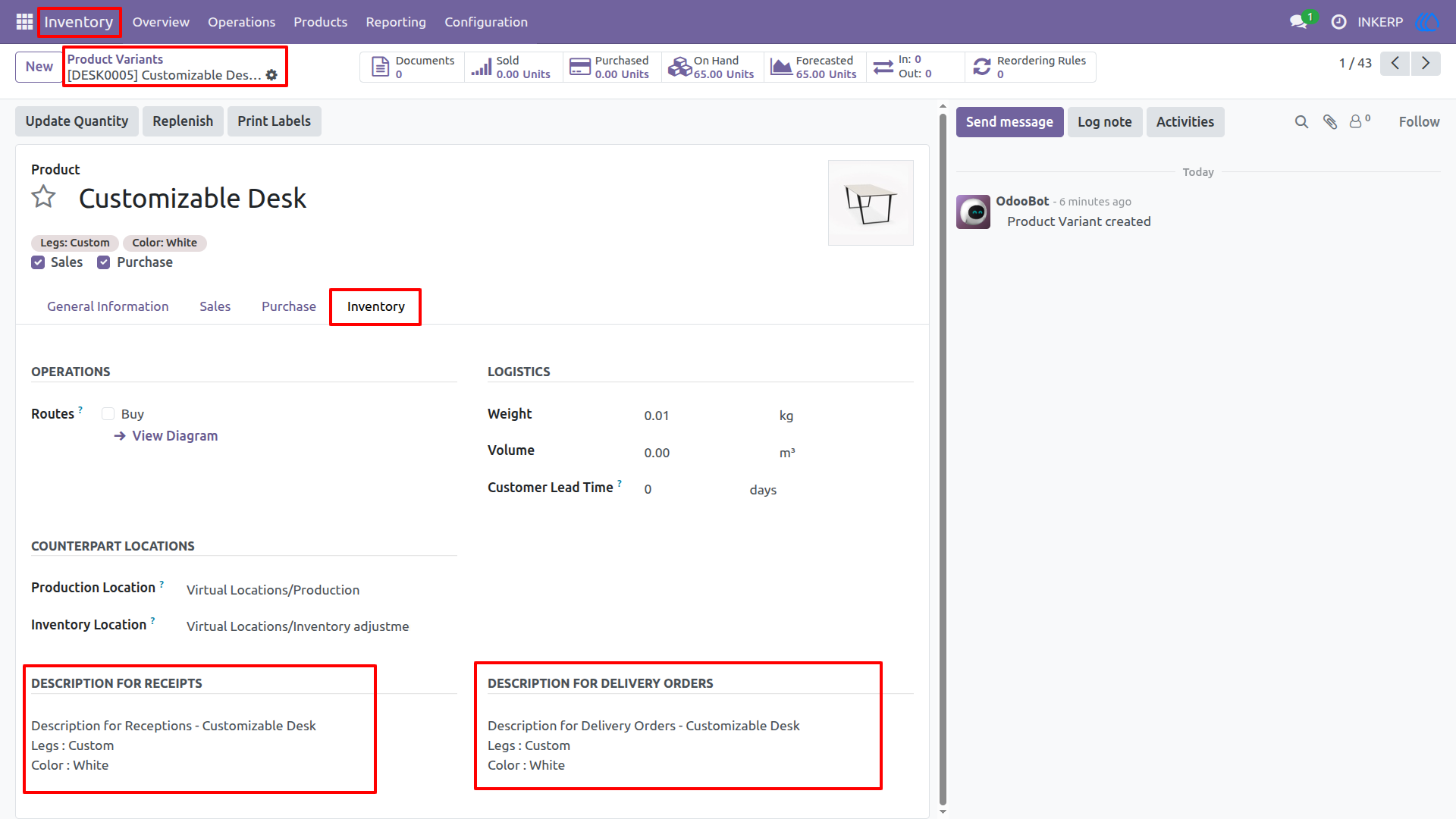Click Log note button
The height and width of the screenshot is (819, 1456).
[x=1104, y=122]
